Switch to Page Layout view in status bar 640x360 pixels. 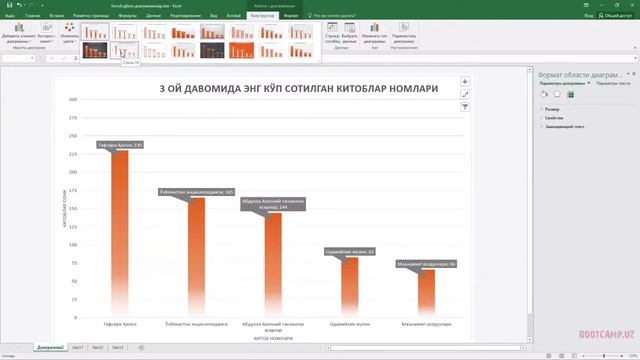(562, 356)
